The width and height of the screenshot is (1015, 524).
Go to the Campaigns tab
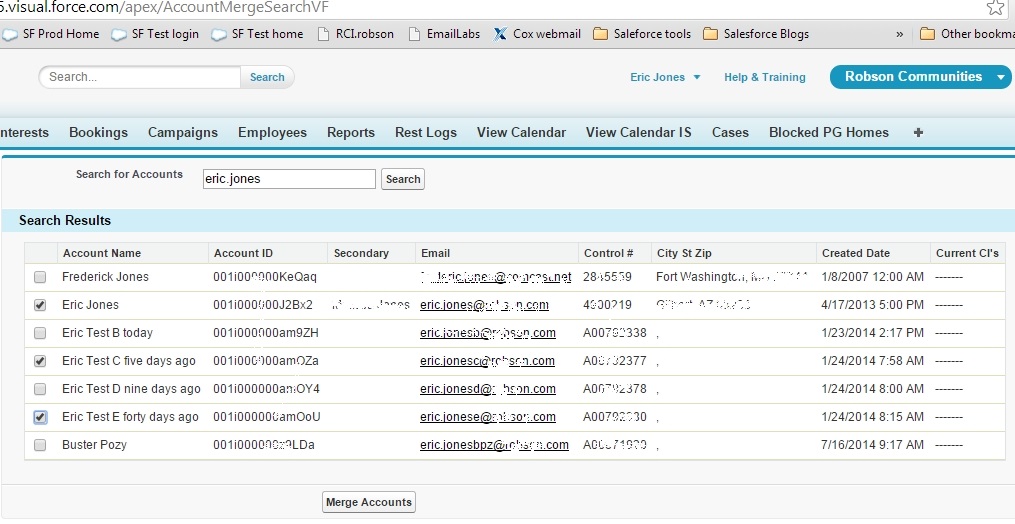pyautogui.click(x=183, y=132)
